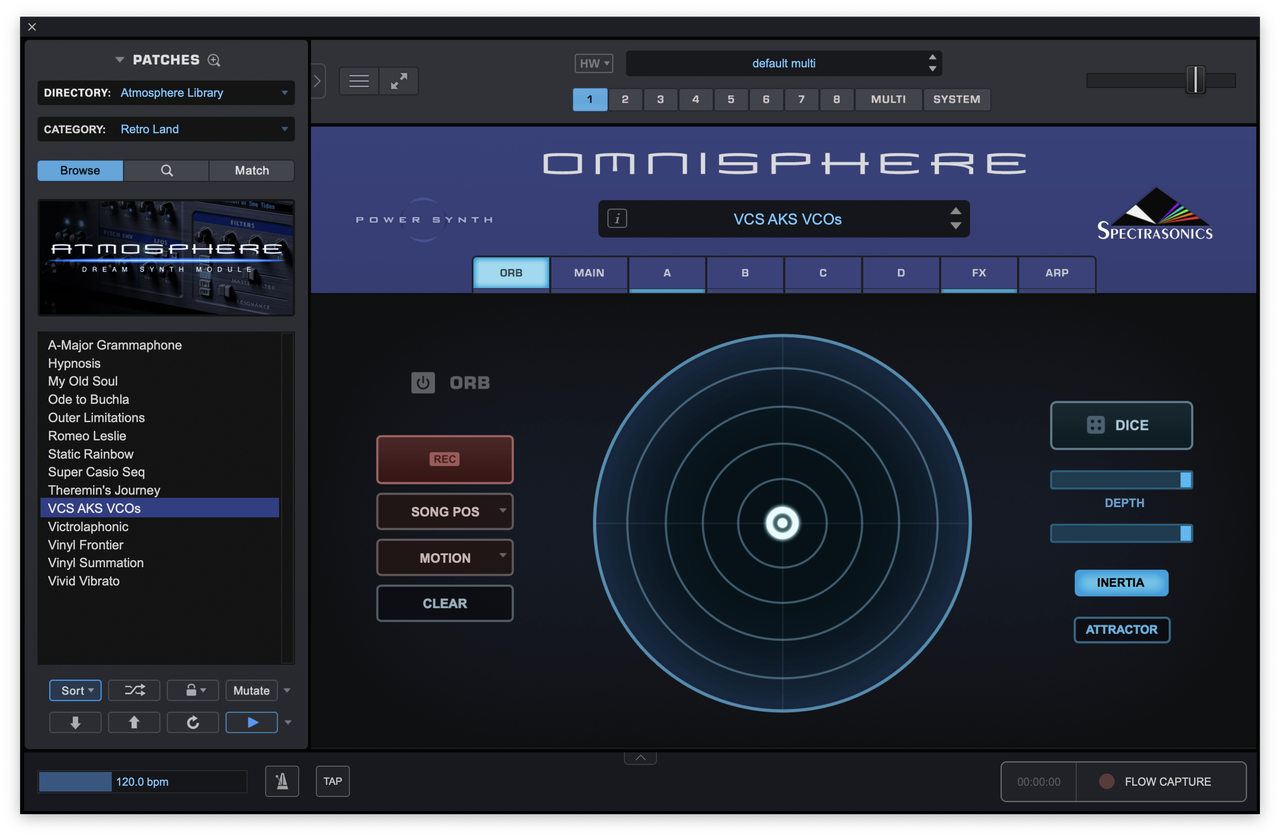Toggle the REC button
Viewport: 1280px width, 838px height.
click(x=445, y=459)
